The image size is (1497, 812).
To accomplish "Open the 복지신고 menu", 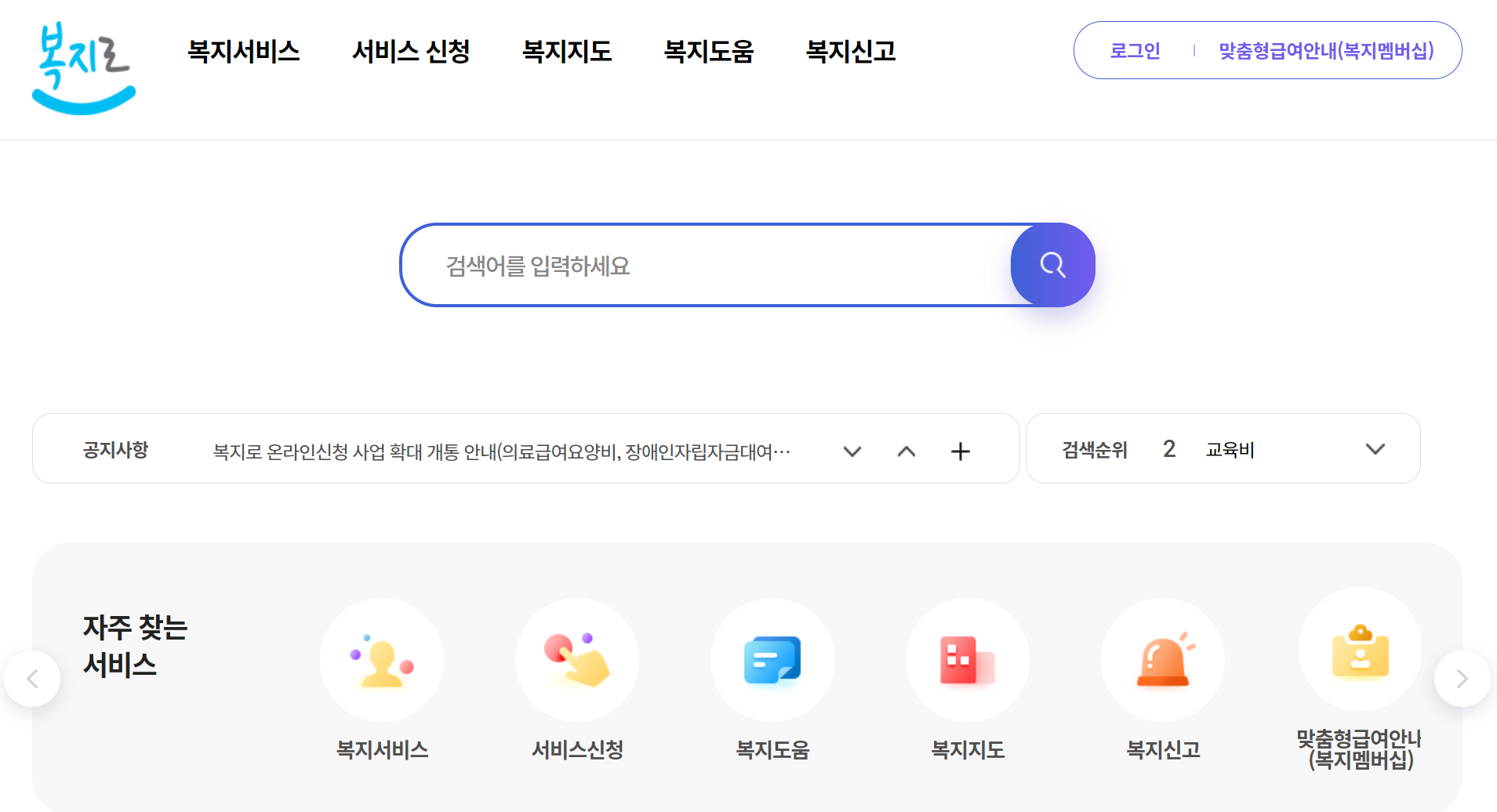I will 851,51.
